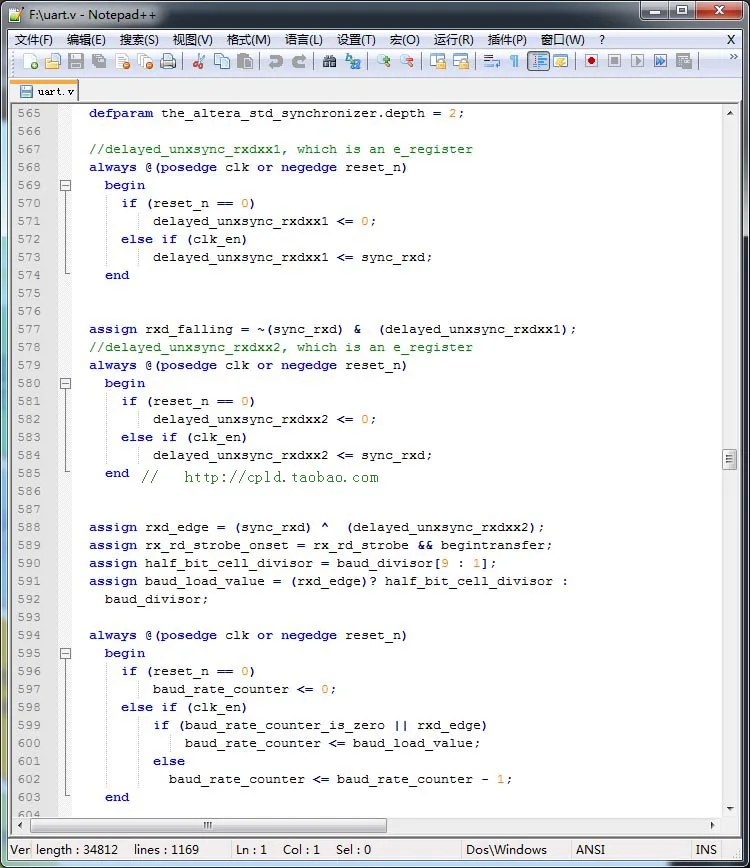Click the 'Ln : 1' status bar text
750x868 pixels.
(251, 850)
